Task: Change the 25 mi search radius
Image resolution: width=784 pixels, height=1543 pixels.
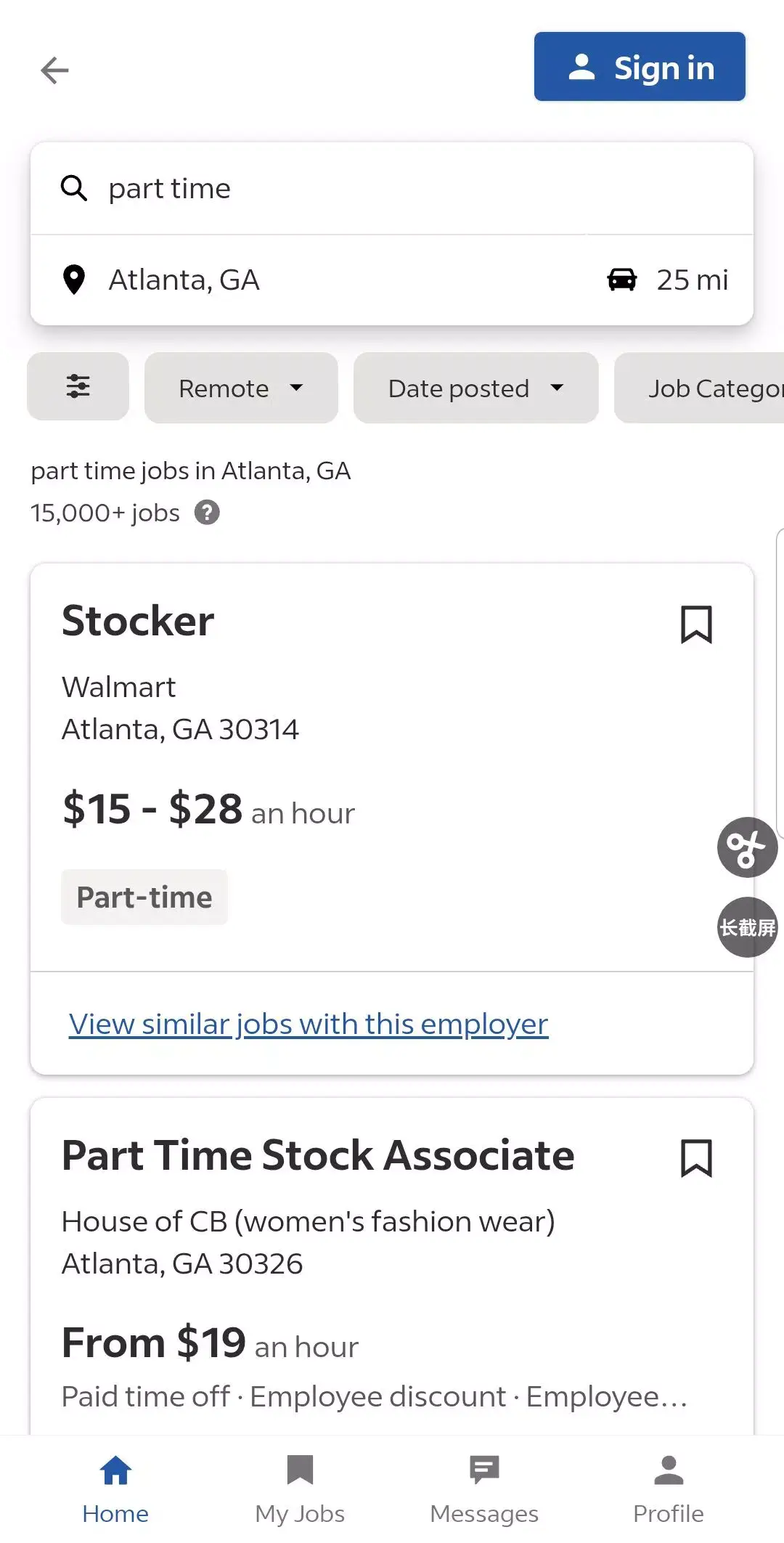Action: [692, 280]
